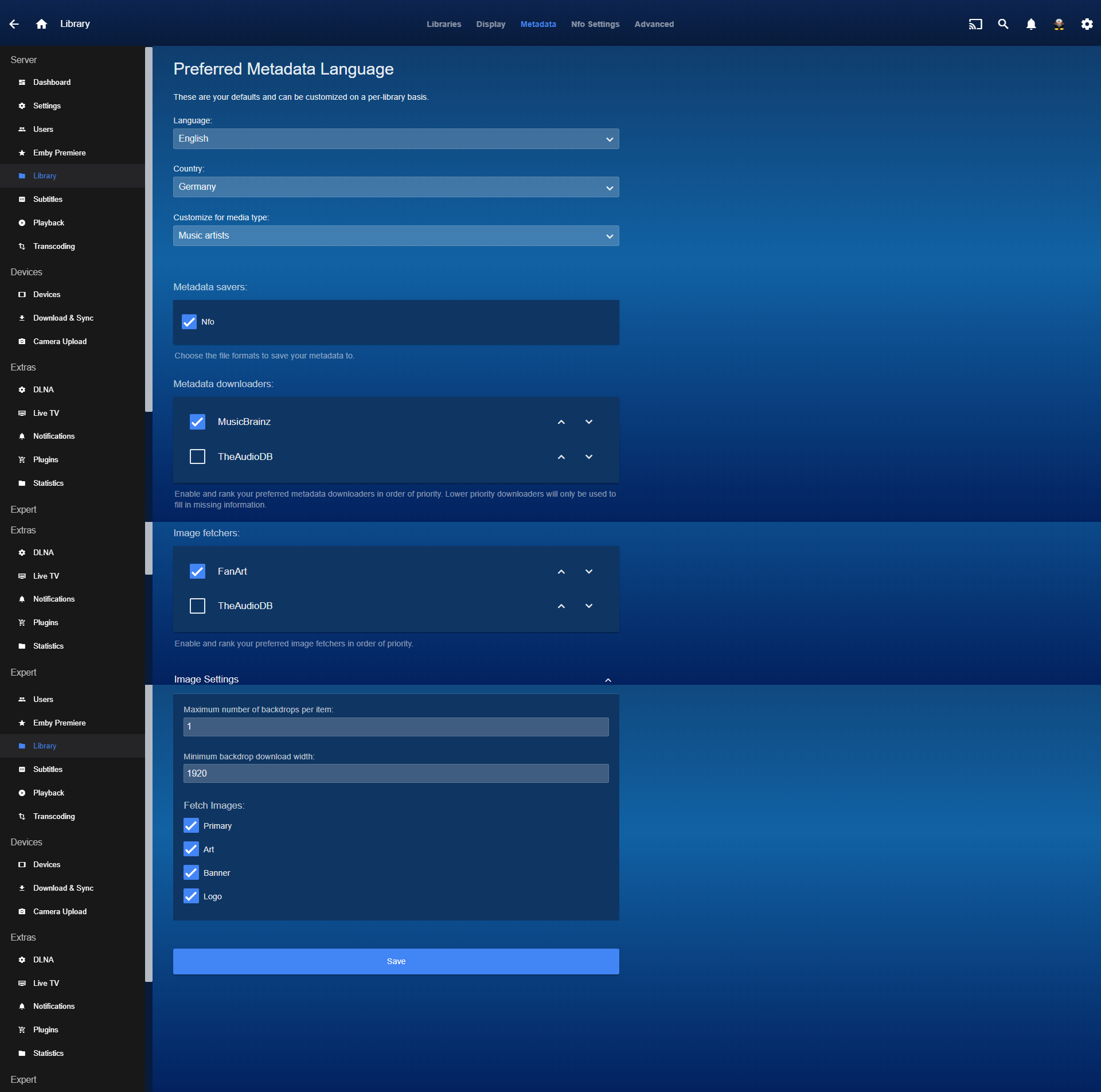
Task: Enable TheAudioDB under Metadata downloaders
Action: [x=197, y=457]
